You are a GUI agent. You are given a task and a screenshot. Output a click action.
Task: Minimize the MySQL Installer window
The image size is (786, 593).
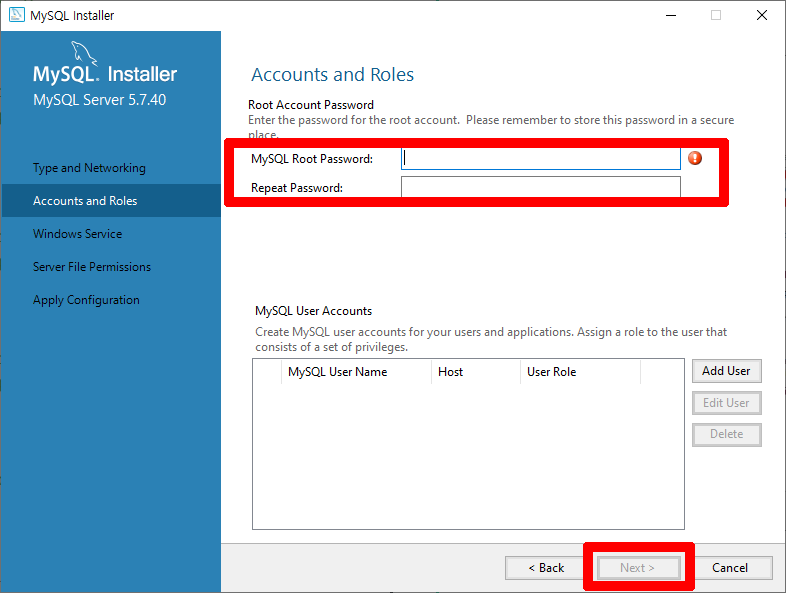pyautogui.click(x=671, y=16)
